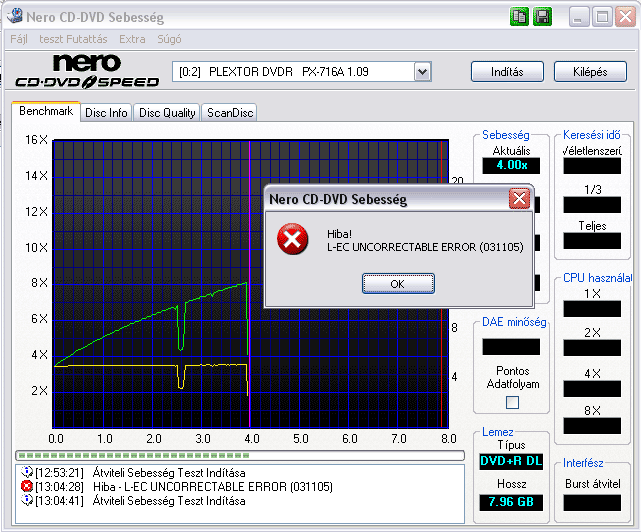Click the DVD+R DL disc type value

tap(511, 461)
